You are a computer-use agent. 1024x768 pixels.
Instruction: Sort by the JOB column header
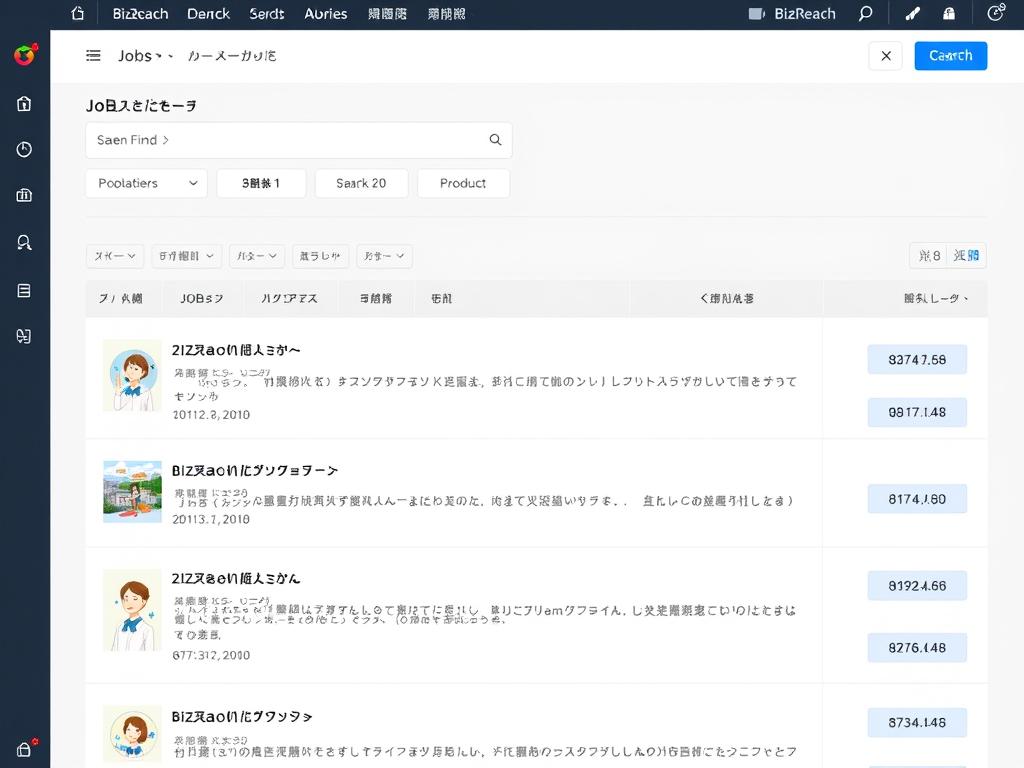pyautogui.click(x=202, y=298)
